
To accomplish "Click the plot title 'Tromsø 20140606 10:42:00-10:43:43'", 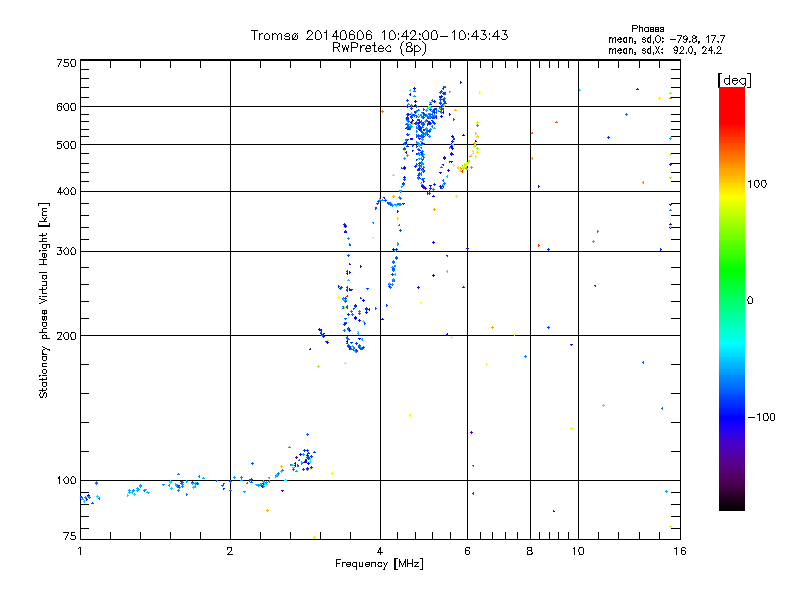I will tap(379, 35).
